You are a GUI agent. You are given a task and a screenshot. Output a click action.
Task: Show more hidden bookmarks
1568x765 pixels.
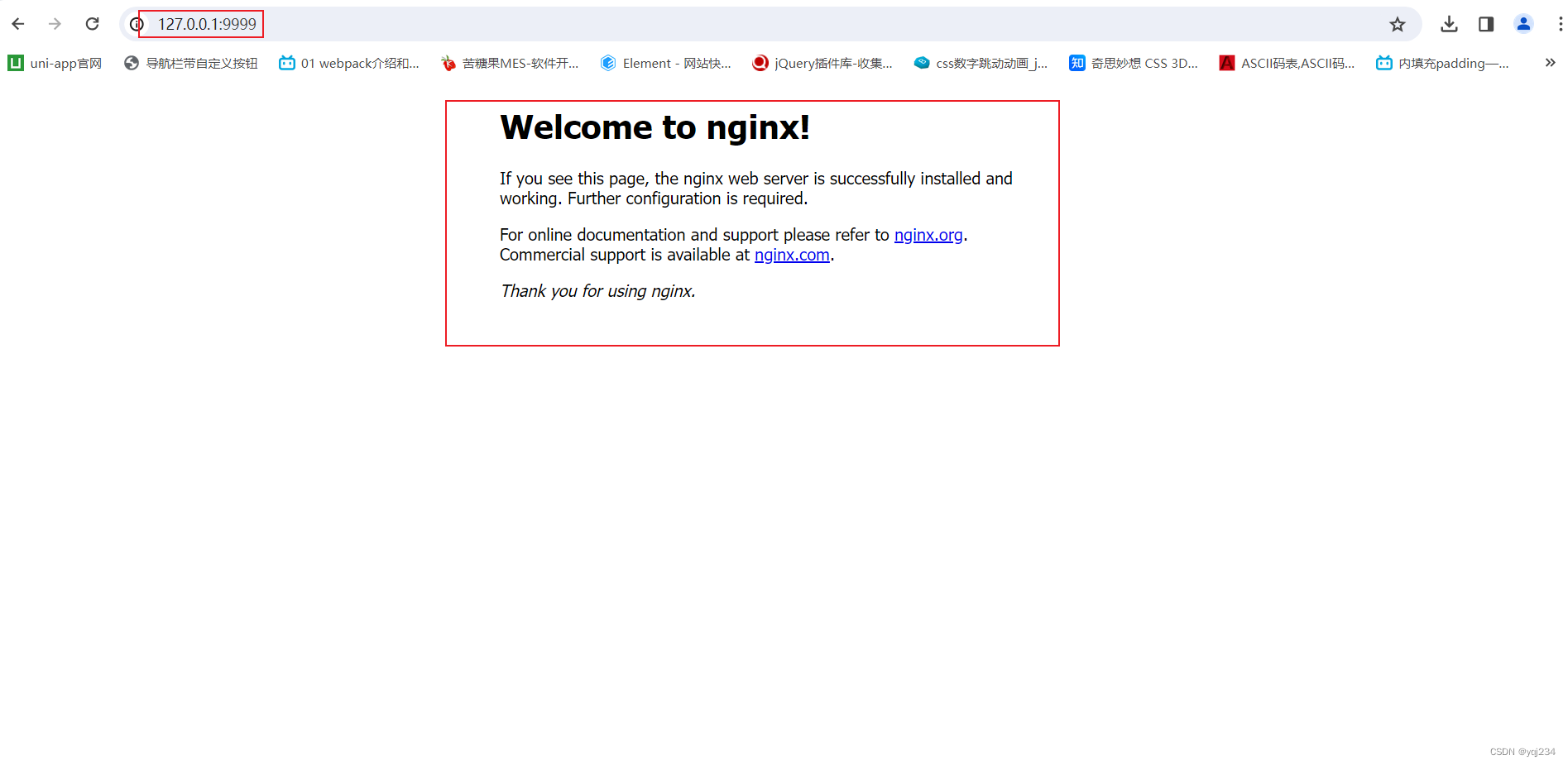(1550, 63)
